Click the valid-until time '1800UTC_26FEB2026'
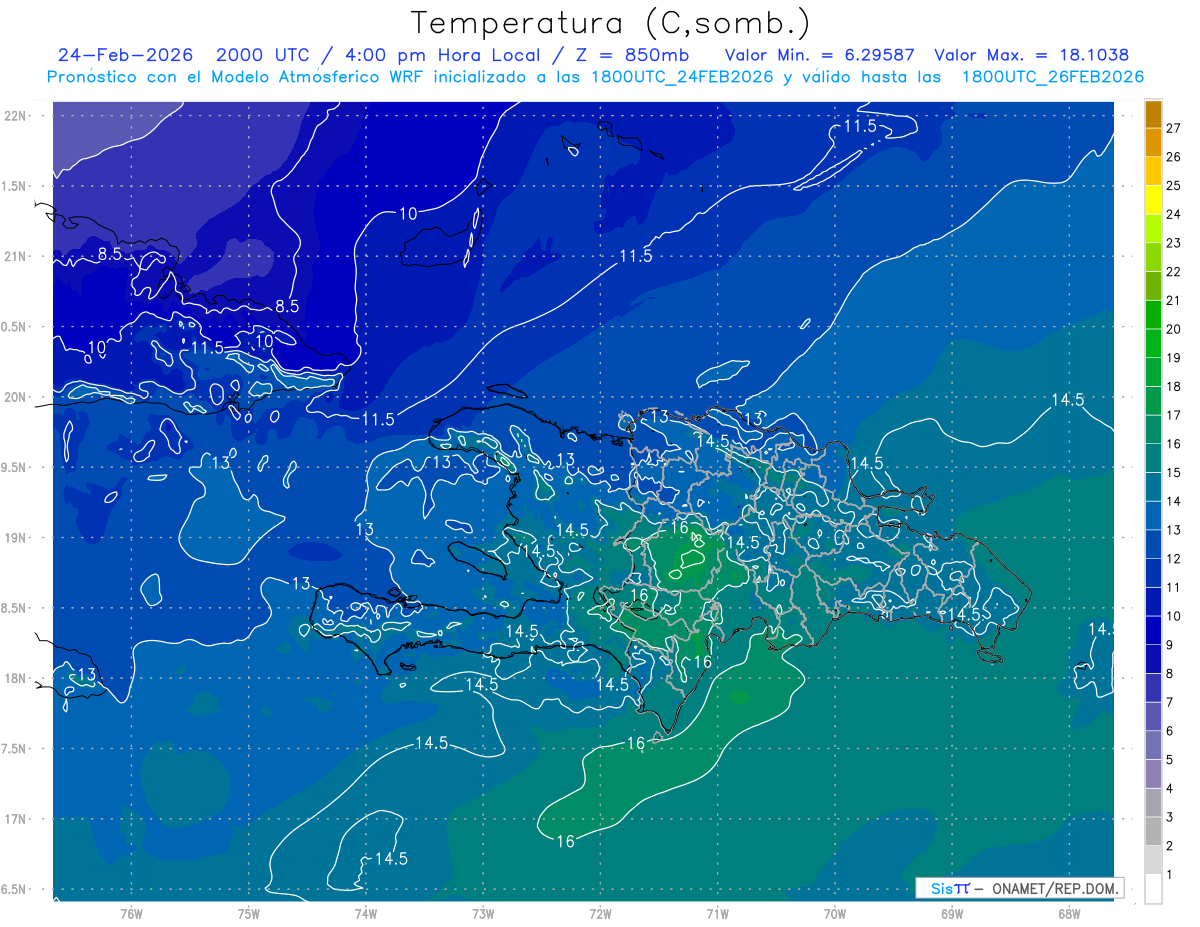Image resolution: width=1200 pixels, height=927 pixels. tap(1052, 77)
